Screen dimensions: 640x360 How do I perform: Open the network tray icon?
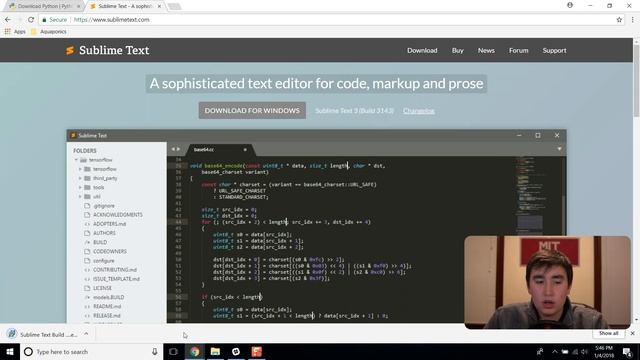[x=575, y=351]
